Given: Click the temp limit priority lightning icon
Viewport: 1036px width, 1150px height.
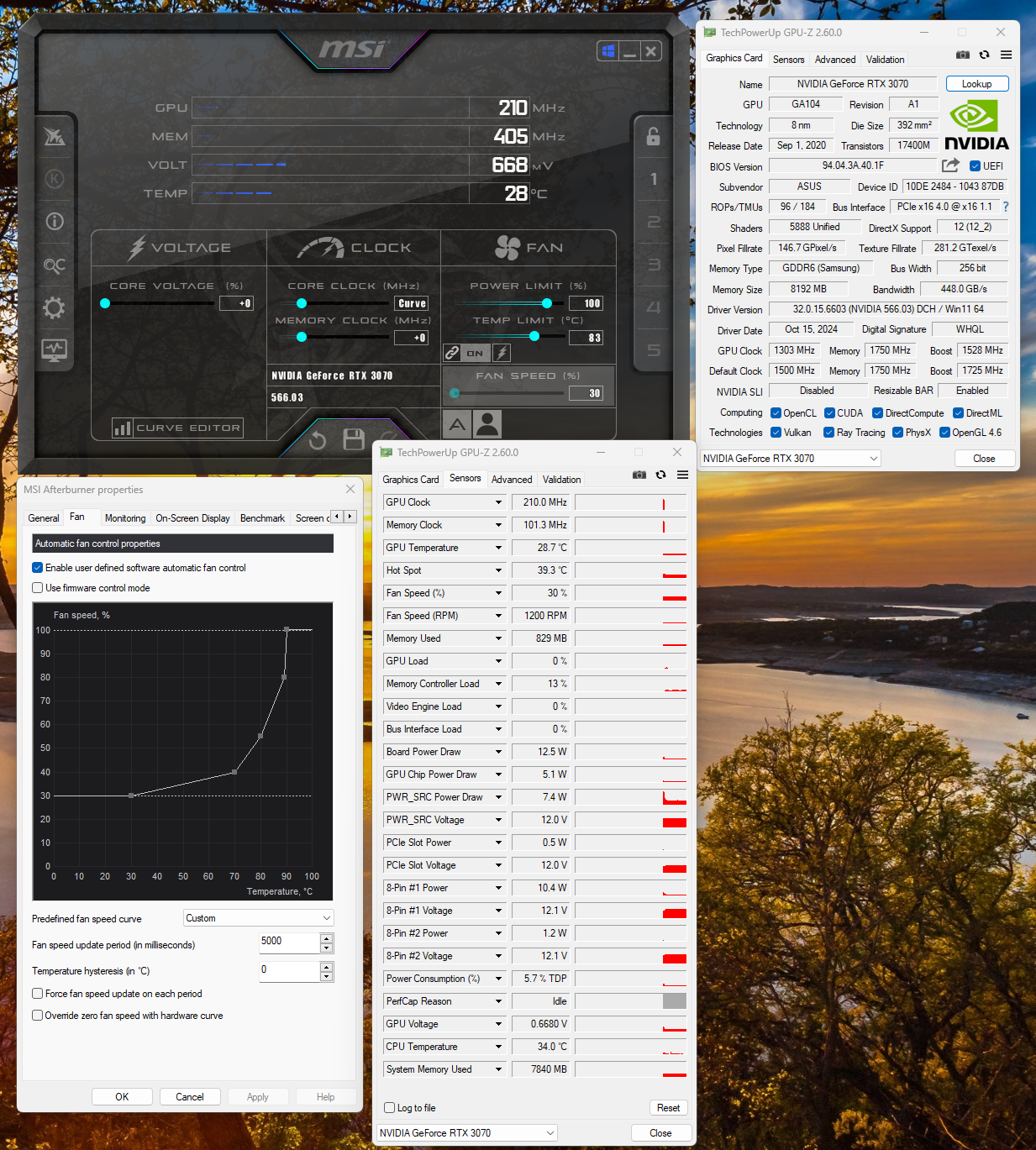Looking at the screenshot, I should coord(502,353).
